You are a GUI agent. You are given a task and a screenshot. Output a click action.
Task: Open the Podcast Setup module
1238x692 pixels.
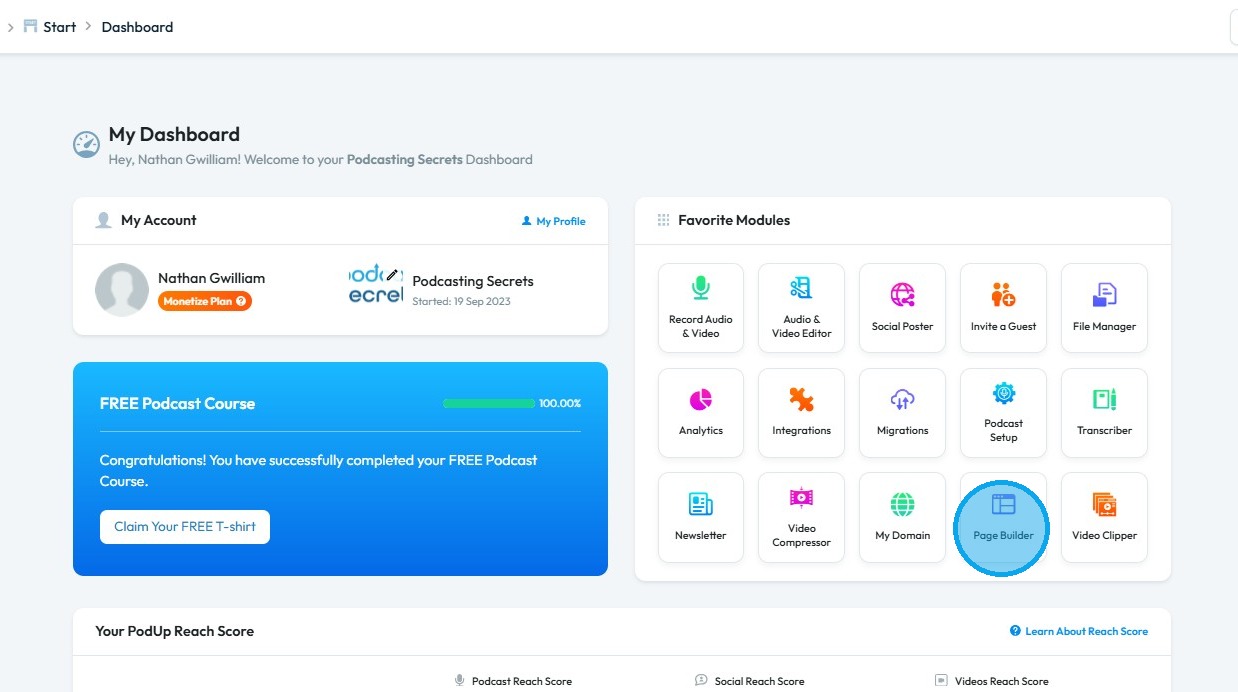[1003, 412]
